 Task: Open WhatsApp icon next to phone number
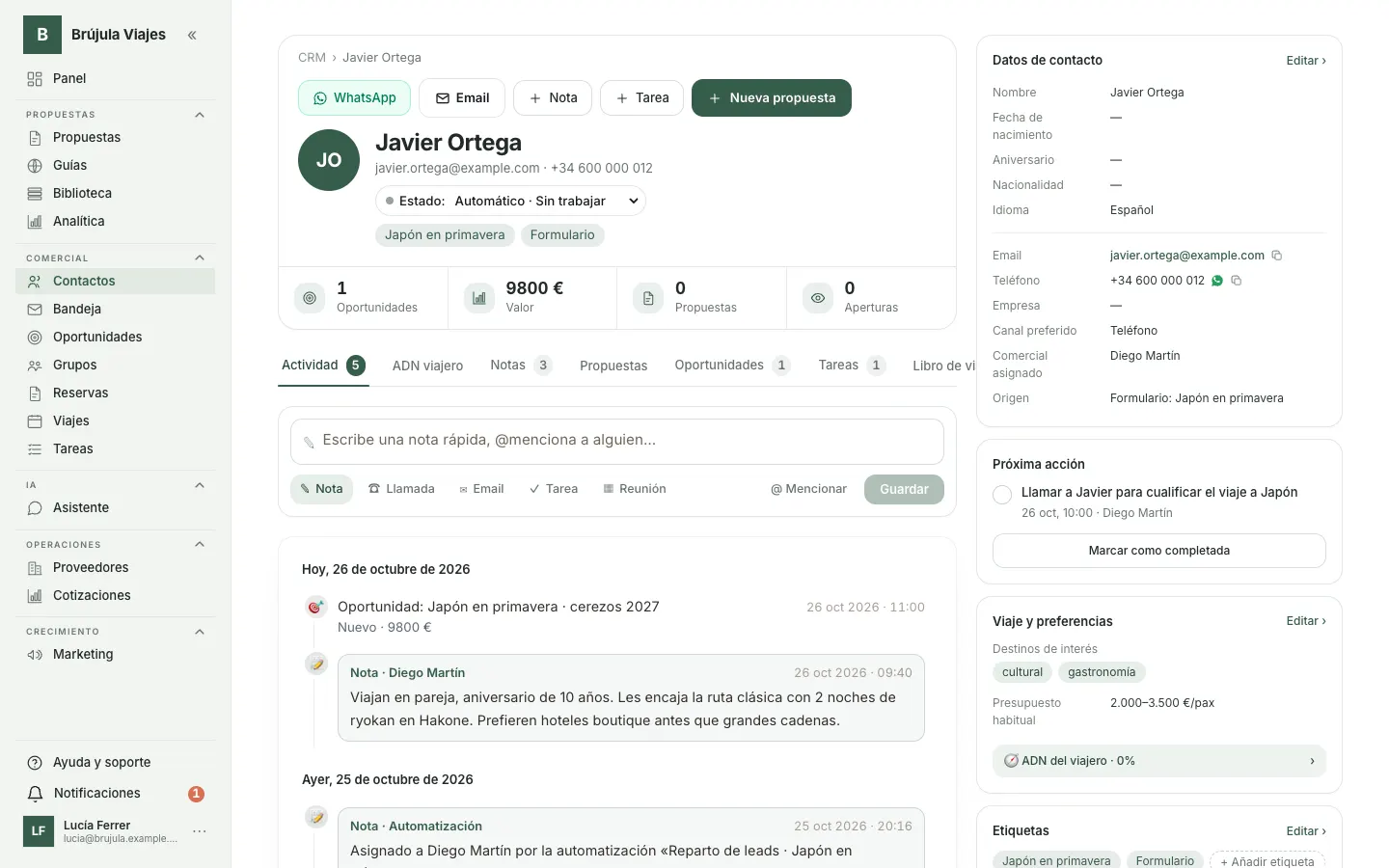click(x=1217, y=281)
